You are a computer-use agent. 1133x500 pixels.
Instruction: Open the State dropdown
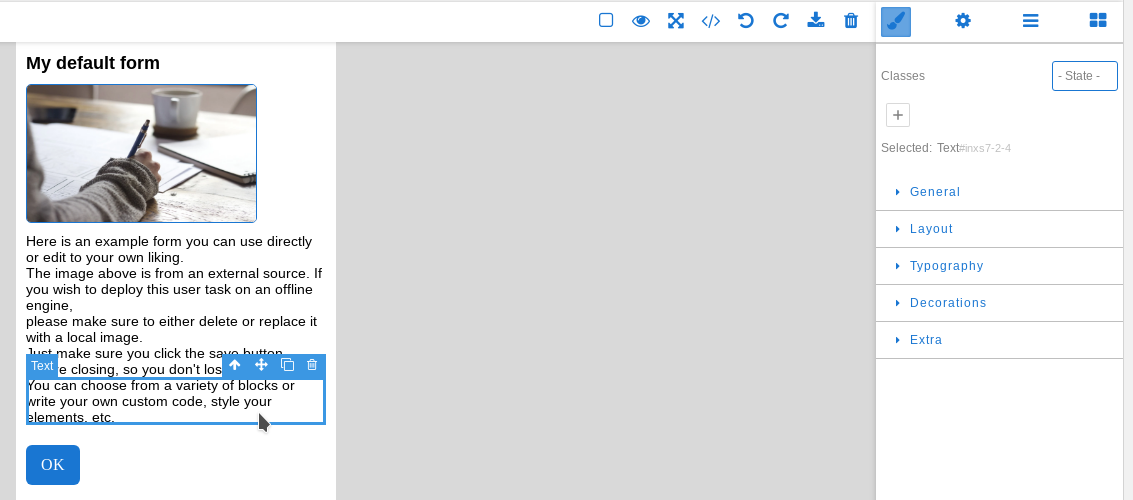pos(1084,76)
